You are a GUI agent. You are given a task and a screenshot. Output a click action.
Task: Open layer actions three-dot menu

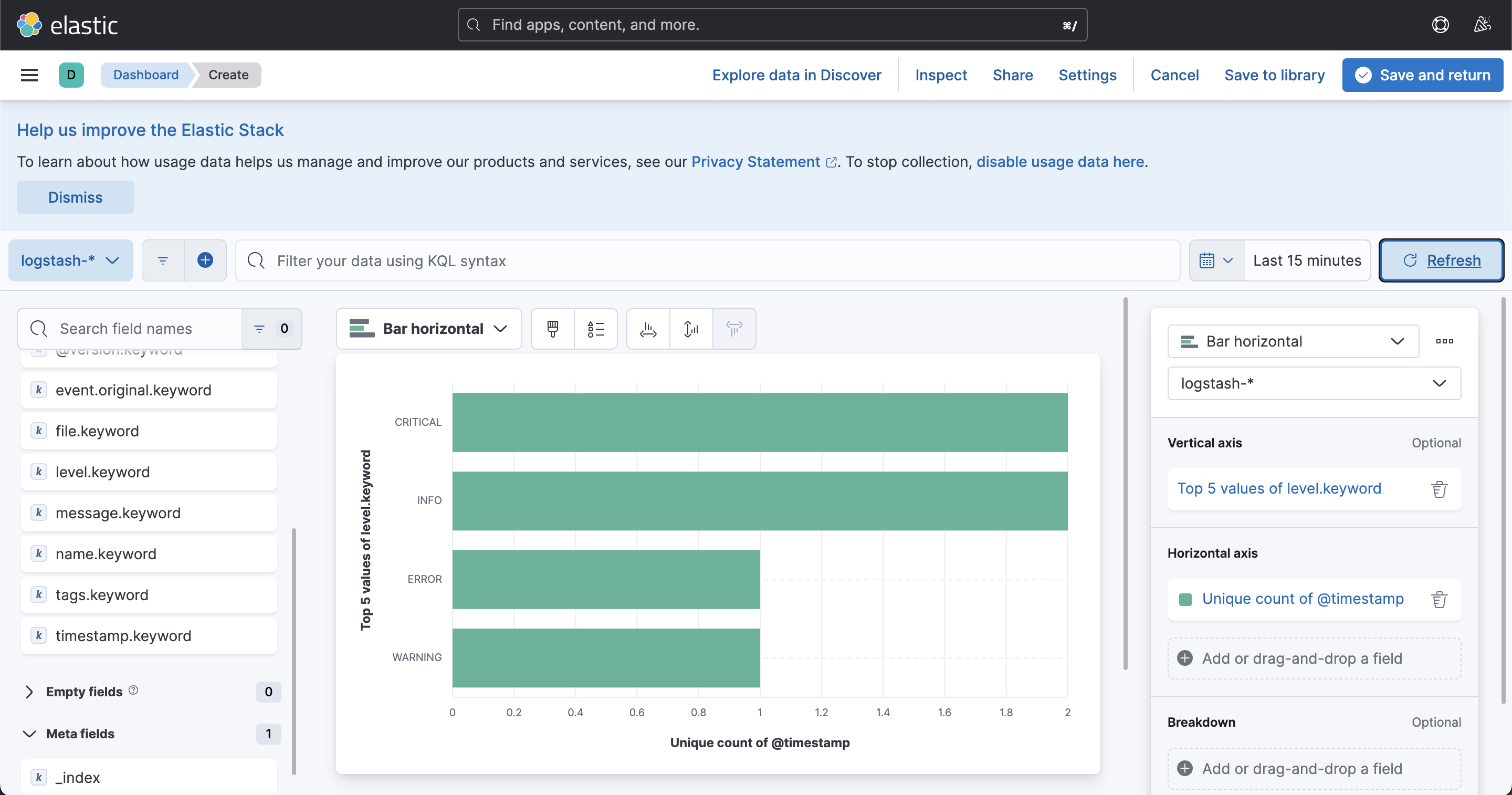click(x=1444, y=341)
